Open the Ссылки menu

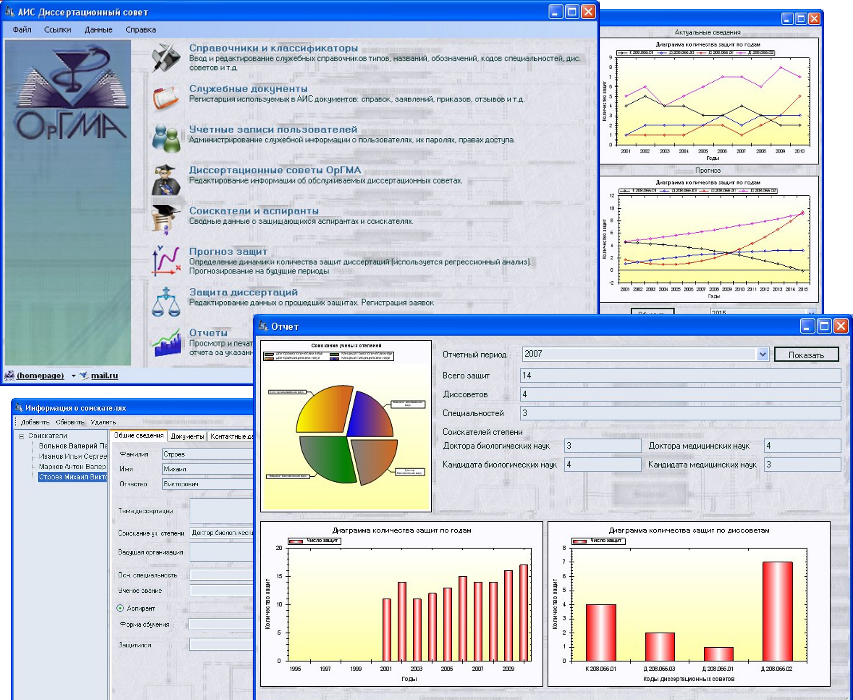click(58, 30)
